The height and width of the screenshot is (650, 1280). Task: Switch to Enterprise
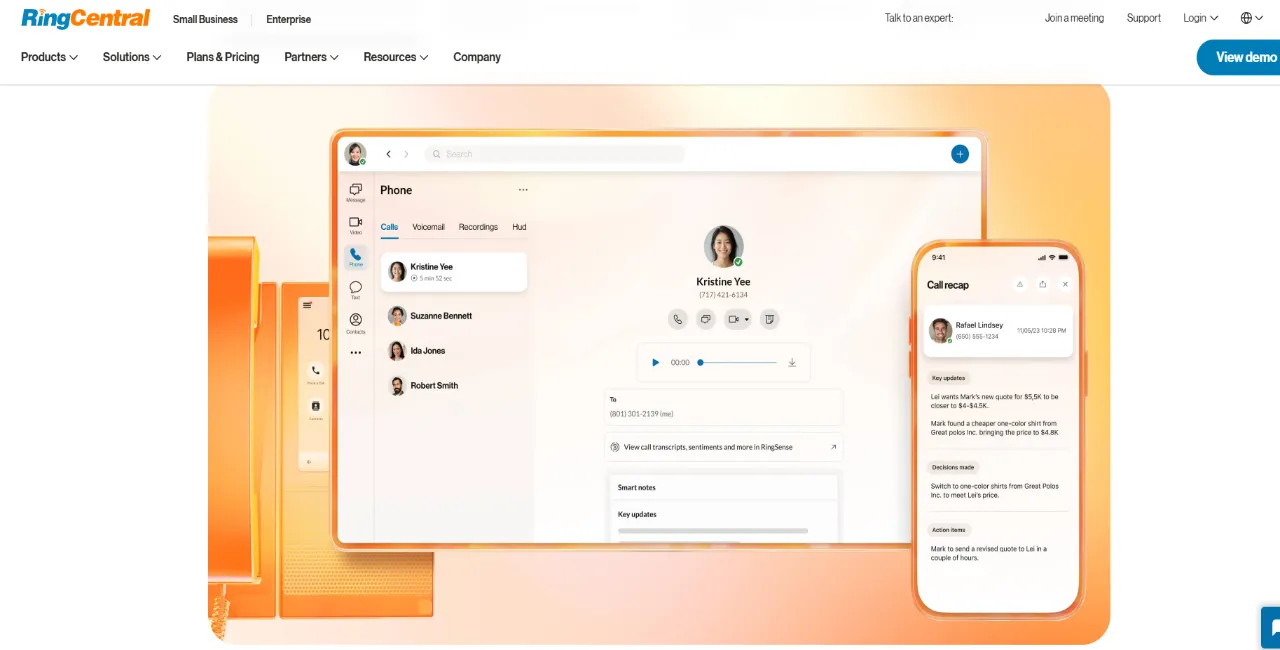(x=288, y=19)
